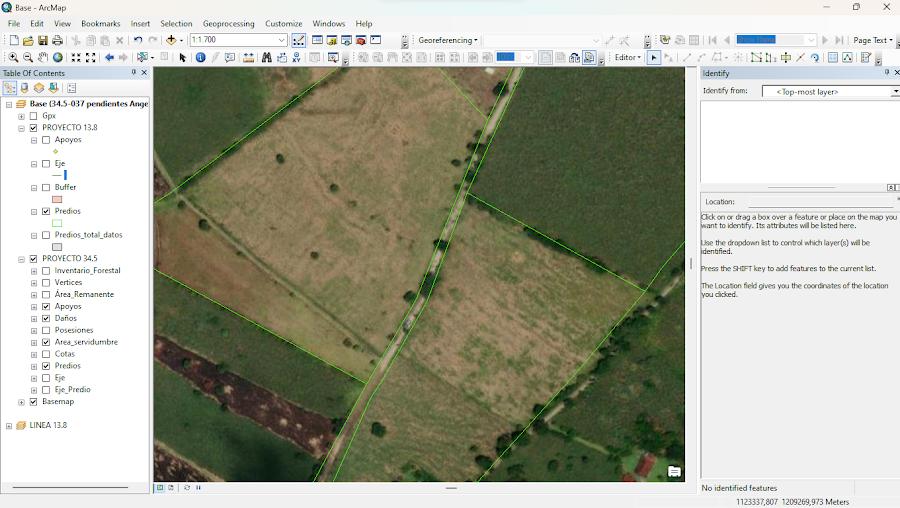Turn off the Daños layer

click(46, 319)
